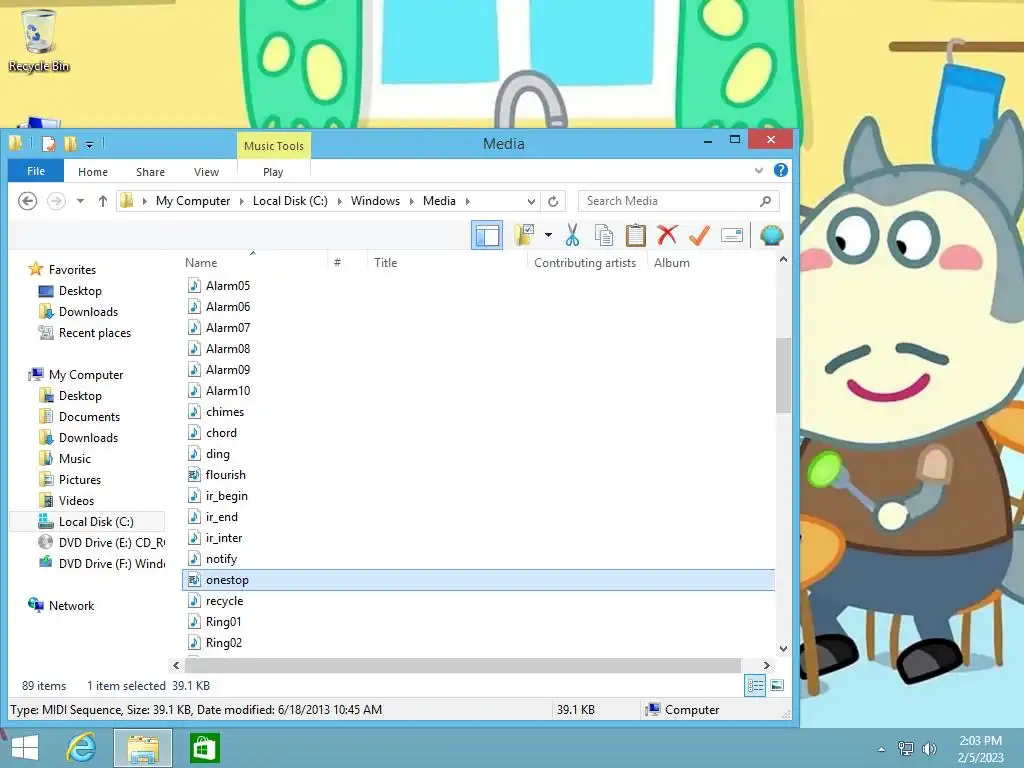1024x768 pixels.
Task: Click the red X Delete icon
Action: coord(667,235)
